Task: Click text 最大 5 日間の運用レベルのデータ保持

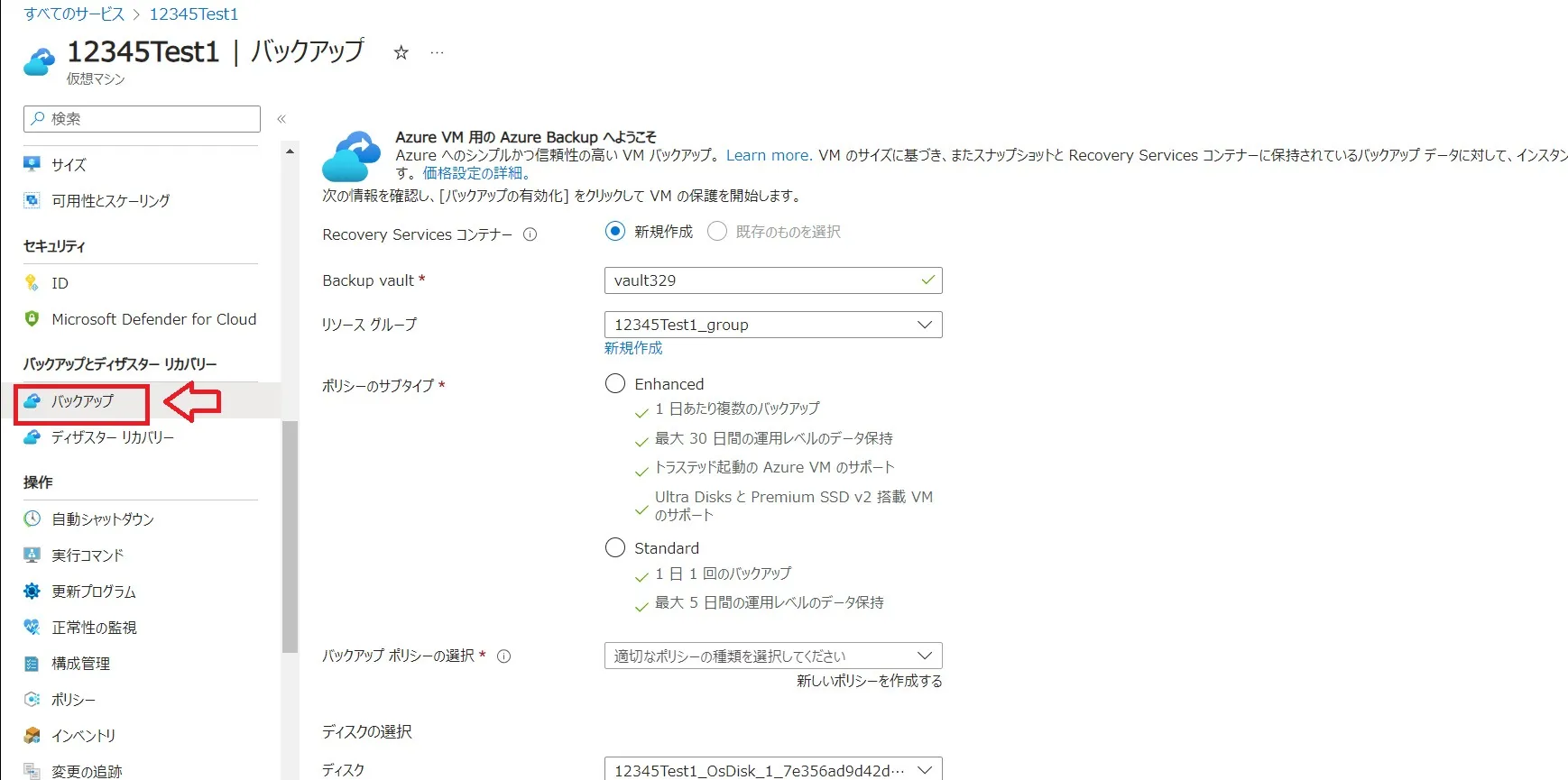Action: pos(770,602)
